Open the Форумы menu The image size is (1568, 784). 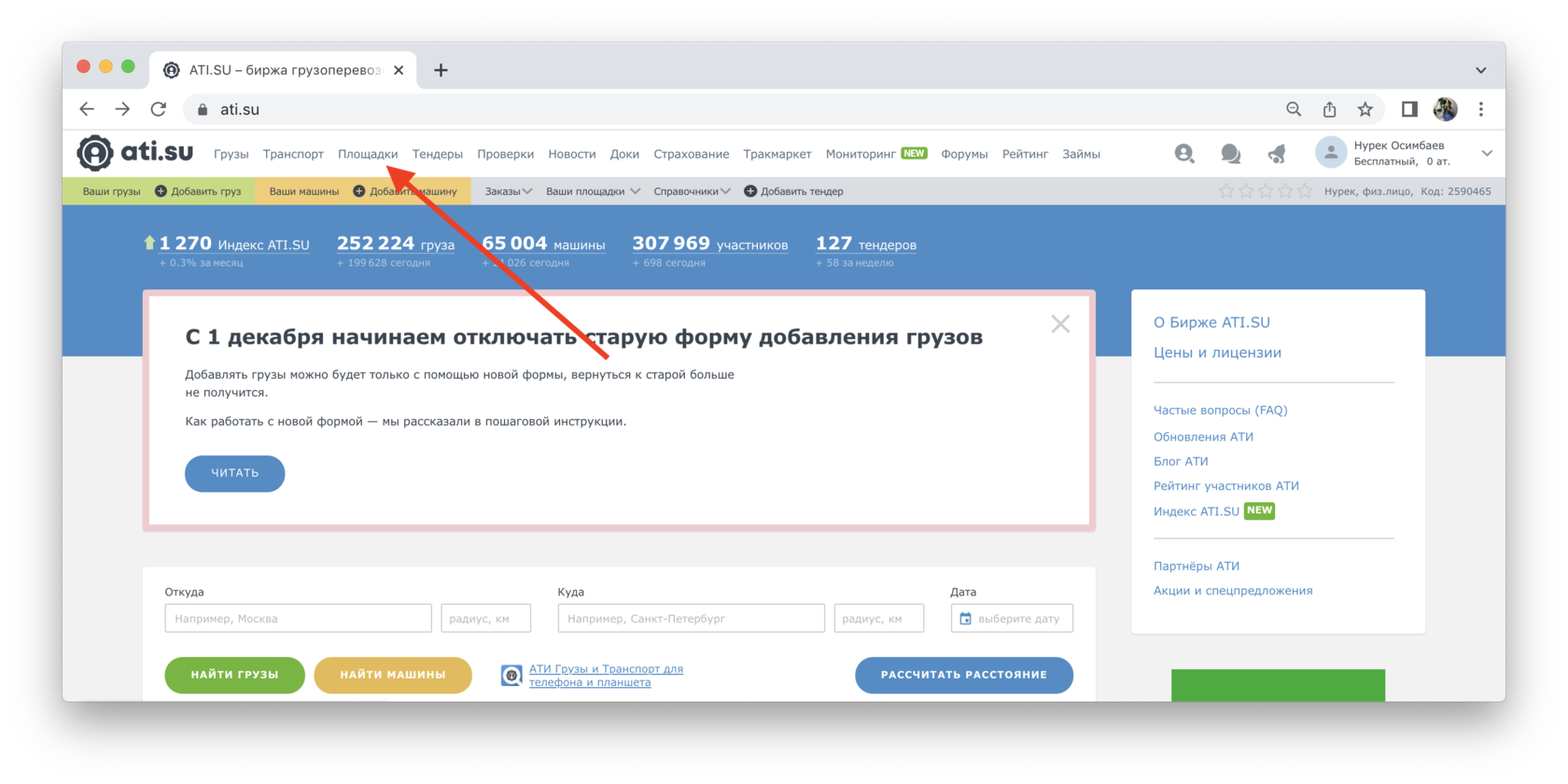(964, 154)
